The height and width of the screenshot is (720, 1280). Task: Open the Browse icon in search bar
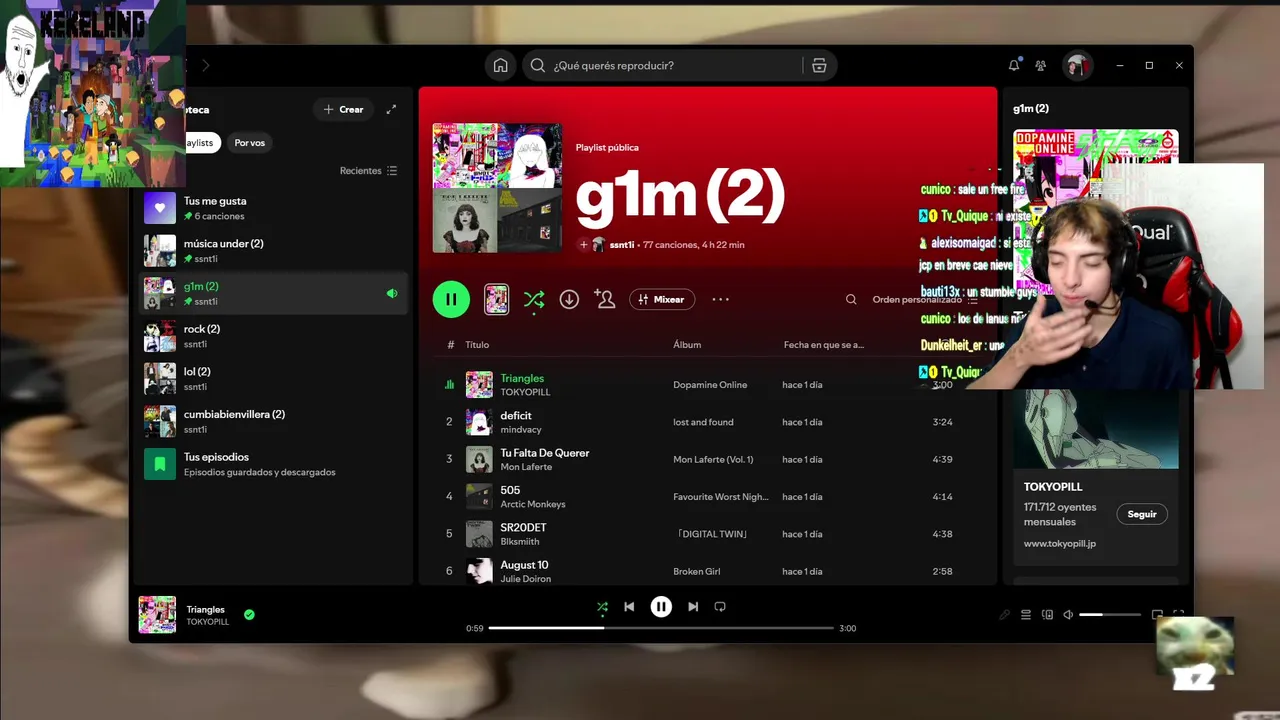(819, 65)
